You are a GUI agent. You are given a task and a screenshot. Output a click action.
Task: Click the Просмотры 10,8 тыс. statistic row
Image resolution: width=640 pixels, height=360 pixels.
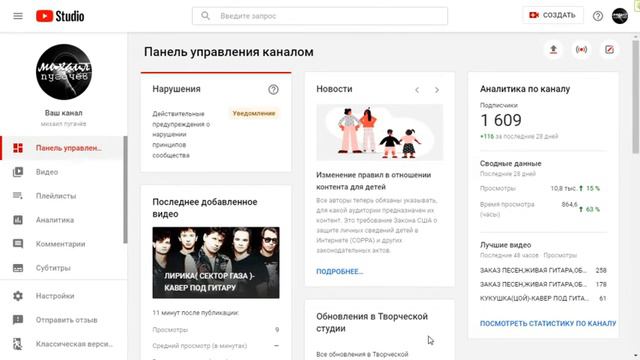coord(540,189)
